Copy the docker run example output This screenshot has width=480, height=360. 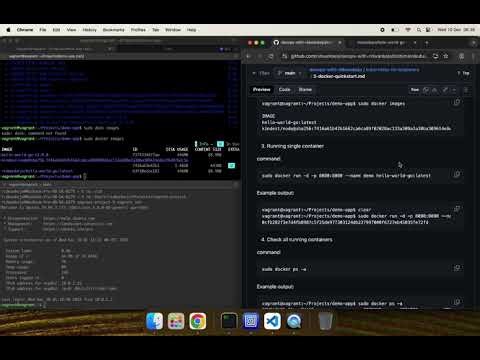(x=457, y=209)
